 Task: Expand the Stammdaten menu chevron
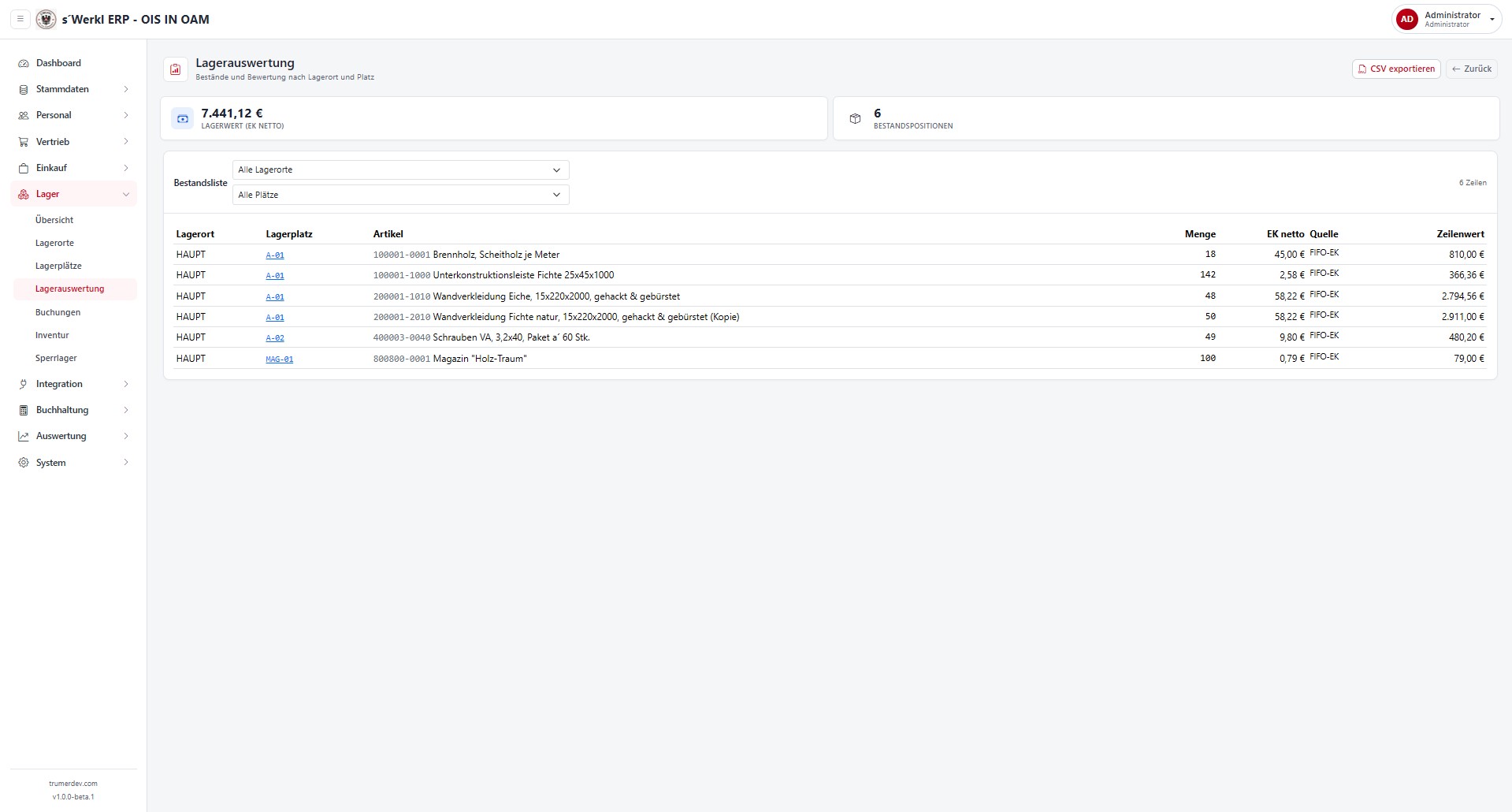[x=126, y=89]
